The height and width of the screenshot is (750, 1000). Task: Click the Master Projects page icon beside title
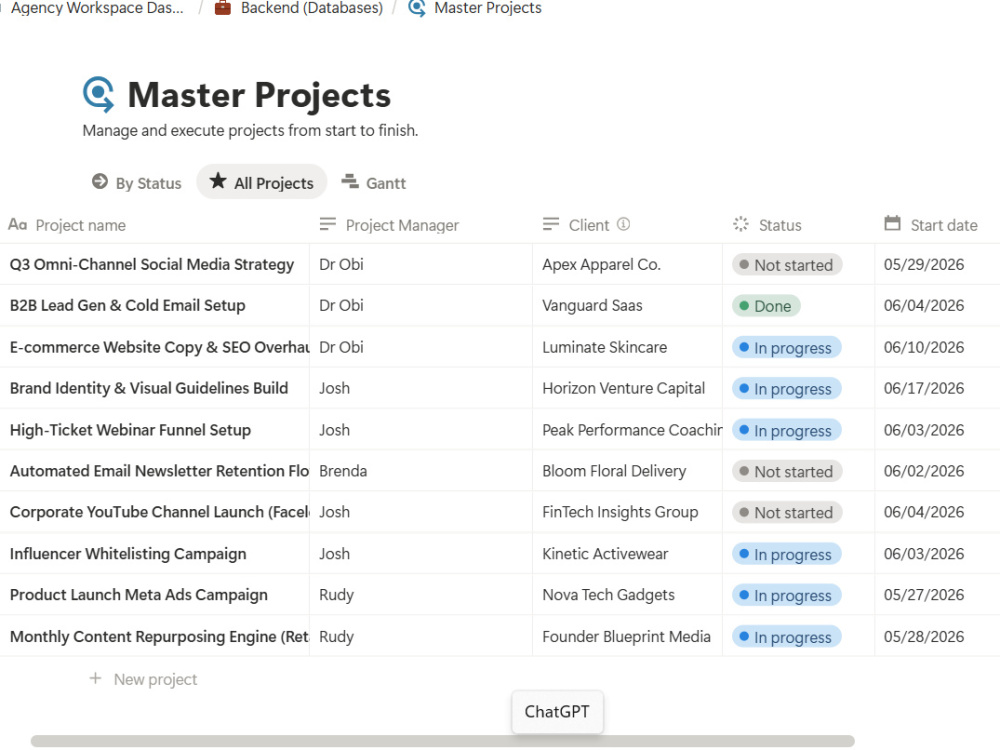coord(99,94)
